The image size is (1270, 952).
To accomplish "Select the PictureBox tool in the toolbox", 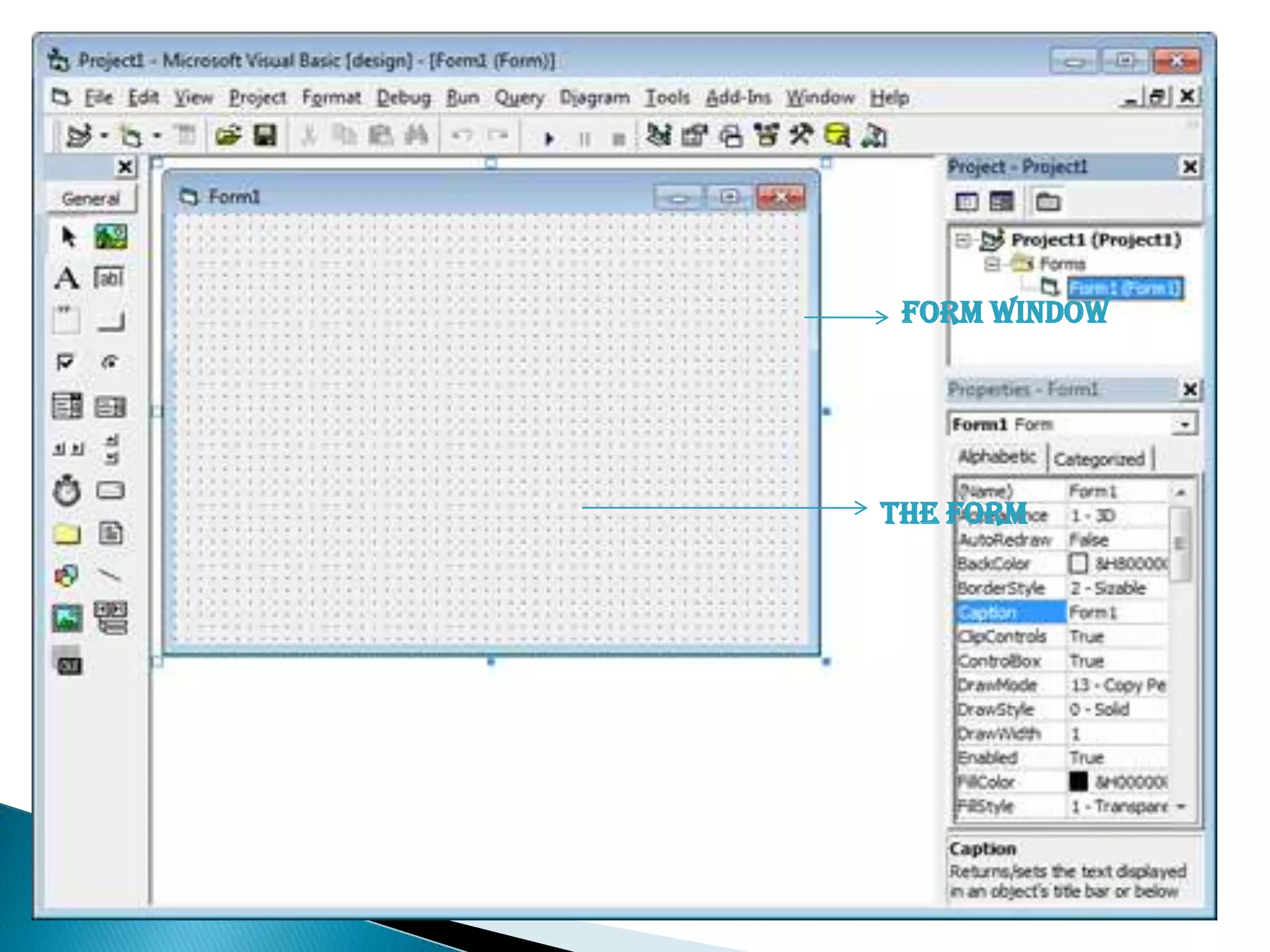I will click(x=110, y=237).
